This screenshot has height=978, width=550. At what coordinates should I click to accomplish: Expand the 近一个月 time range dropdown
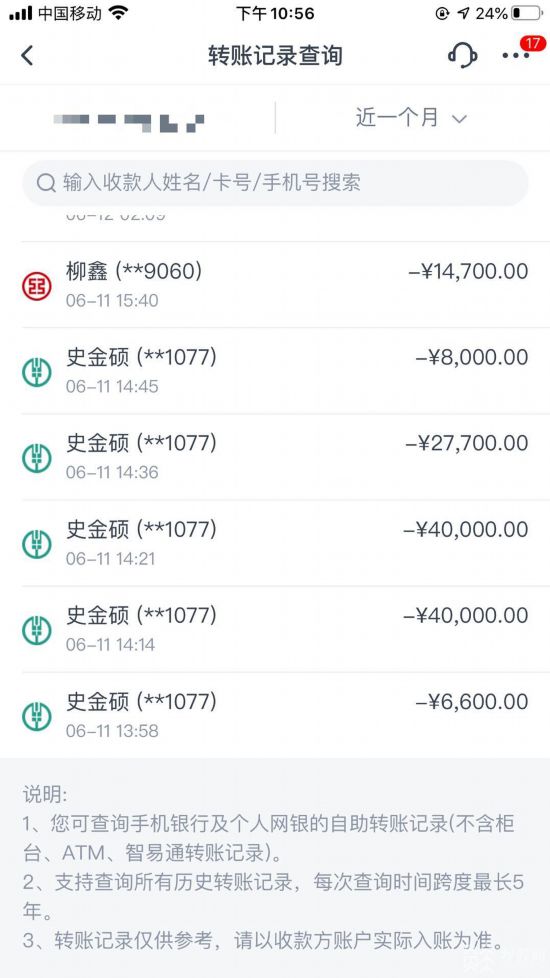click(x=411, y=118)
